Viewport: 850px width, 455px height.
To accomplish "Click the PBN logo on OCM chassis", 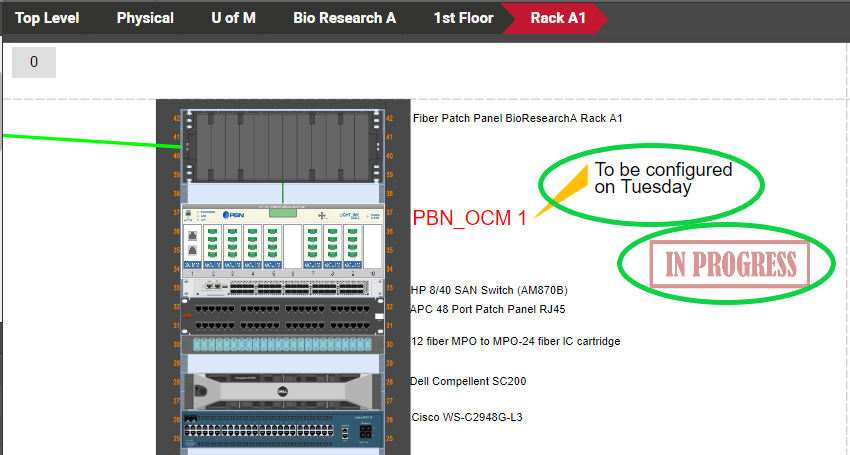I will (234, 215).
